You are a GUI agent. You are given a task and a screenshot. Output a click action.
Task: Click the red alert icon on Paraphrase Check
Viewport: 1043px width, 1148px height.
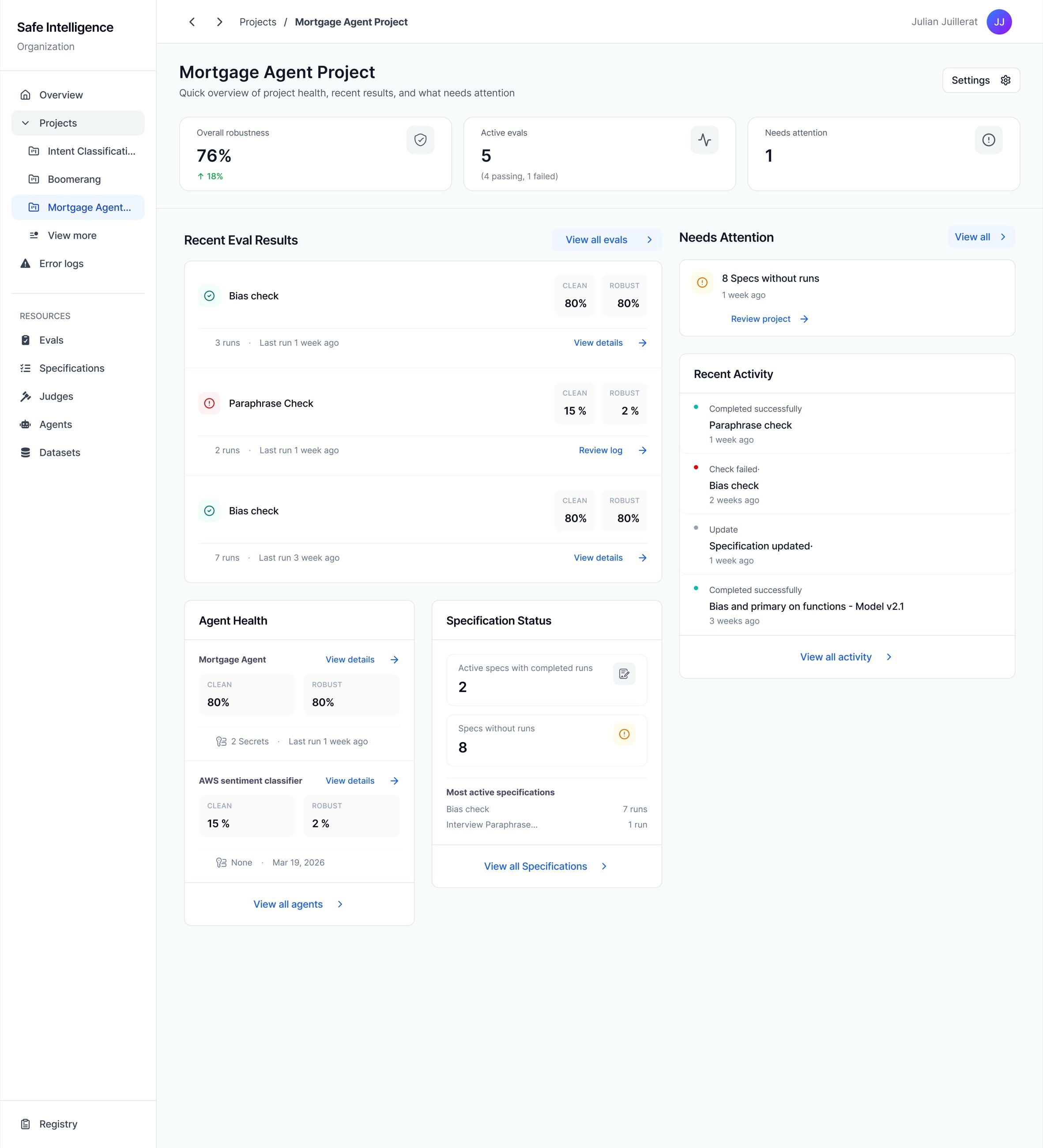210,403
